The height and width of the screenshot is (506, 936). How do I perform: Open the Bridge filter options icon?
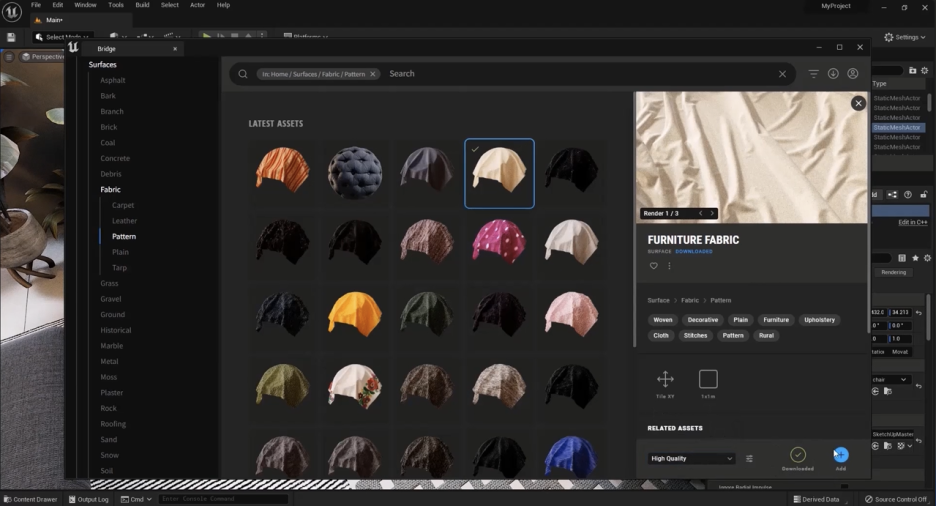(814, 73)
